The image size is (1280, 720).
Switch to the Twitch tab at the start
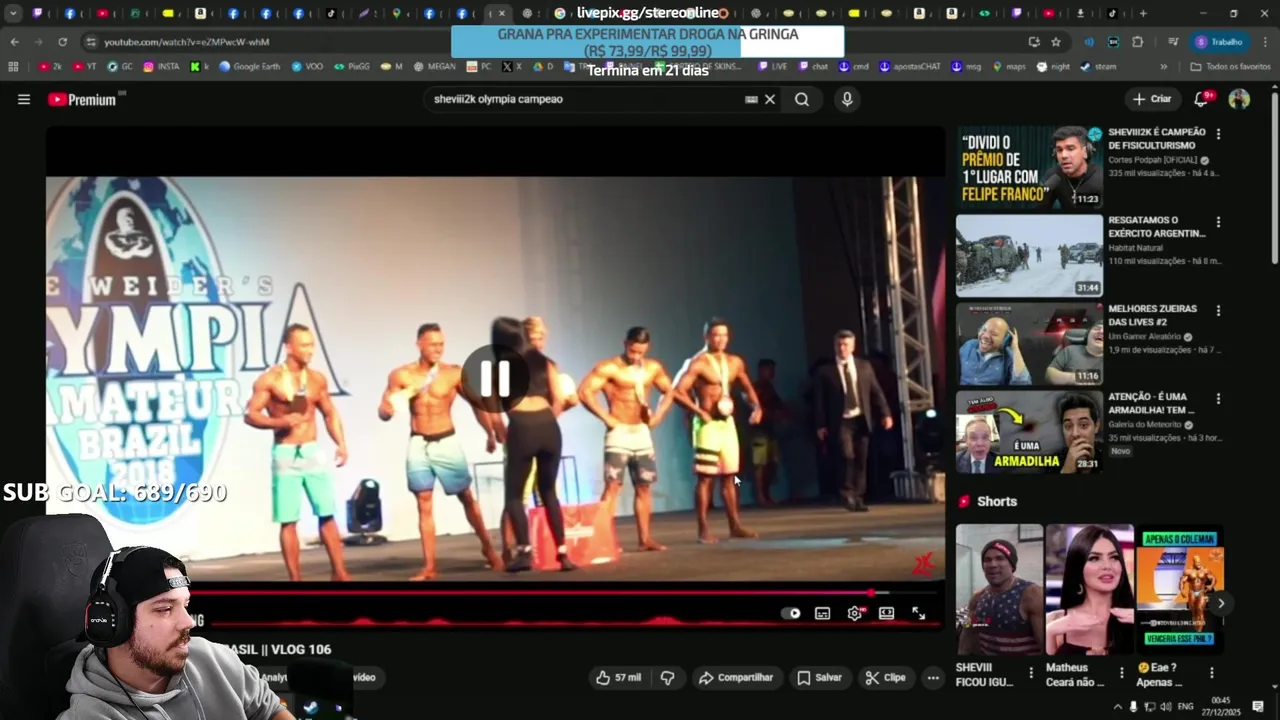coord(37,14)
